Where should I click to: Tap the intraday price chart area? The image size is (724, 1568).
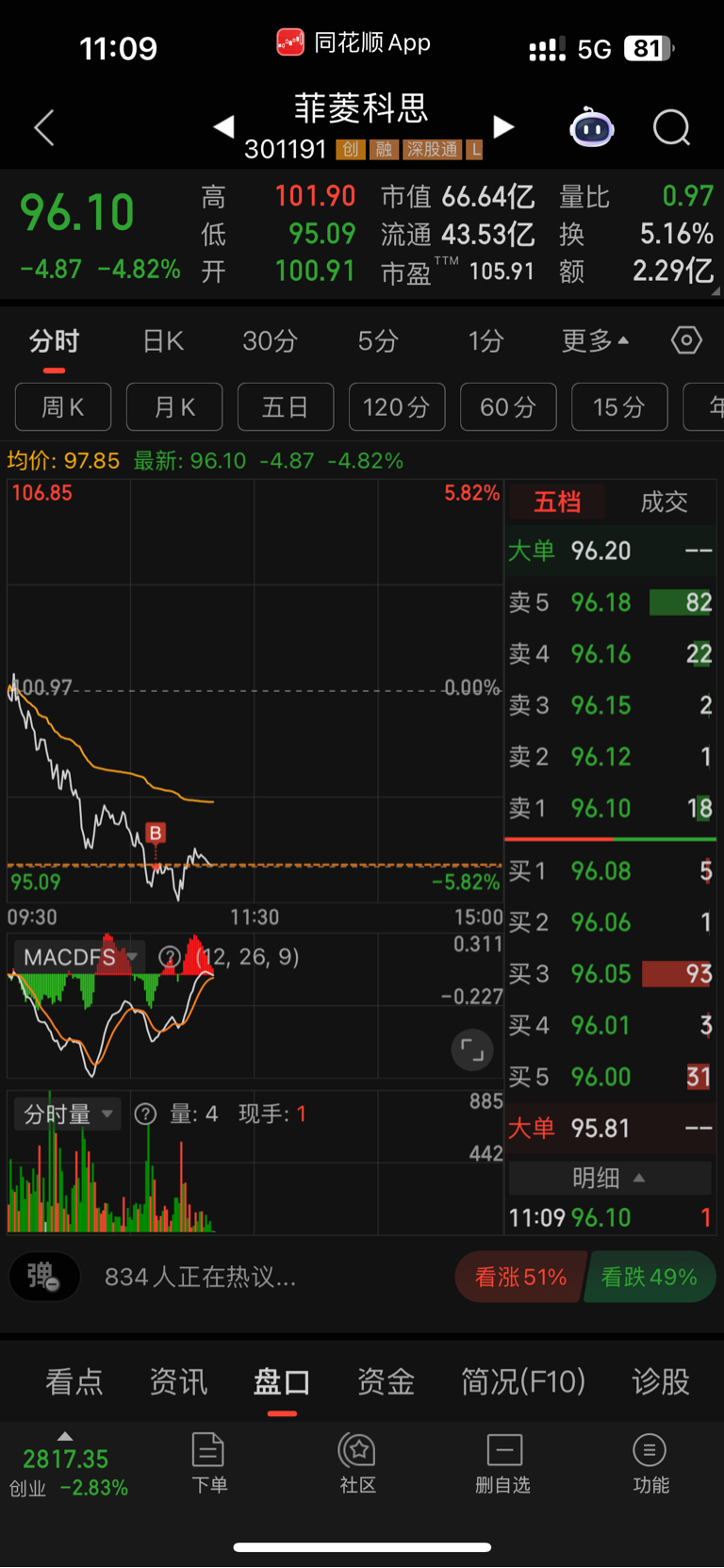click(x=255, y=693)
